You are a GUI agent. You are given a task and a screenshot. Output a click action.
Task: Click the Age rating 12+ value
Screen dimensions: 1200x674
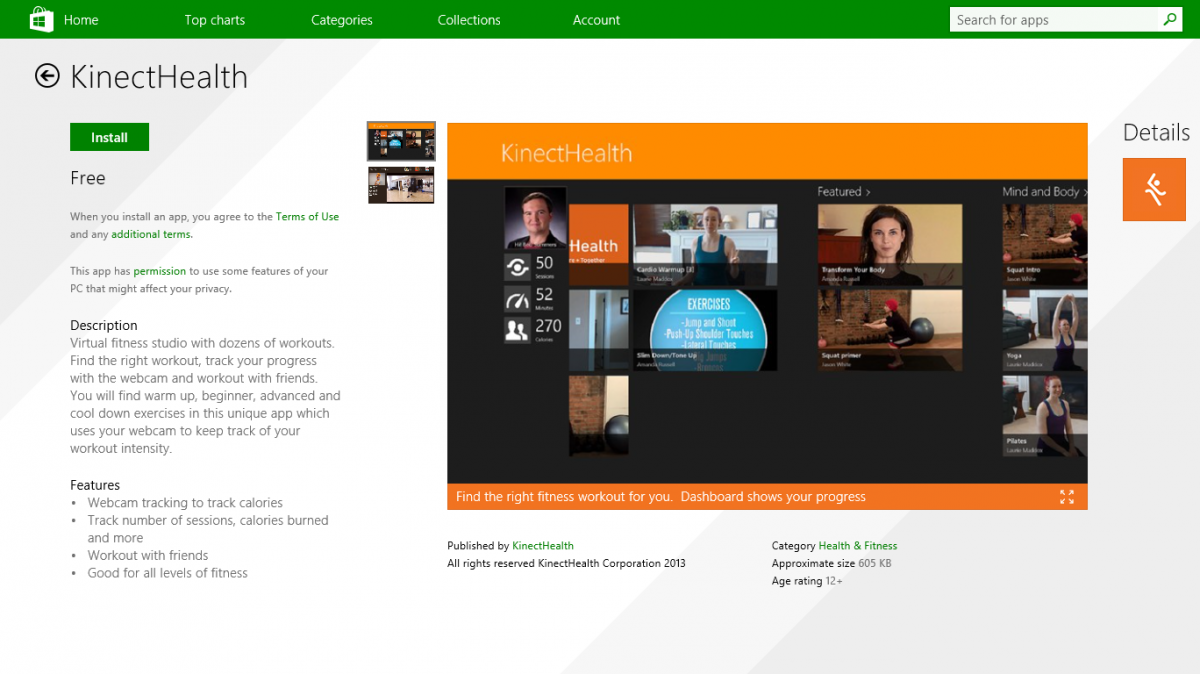click(834, 581)
